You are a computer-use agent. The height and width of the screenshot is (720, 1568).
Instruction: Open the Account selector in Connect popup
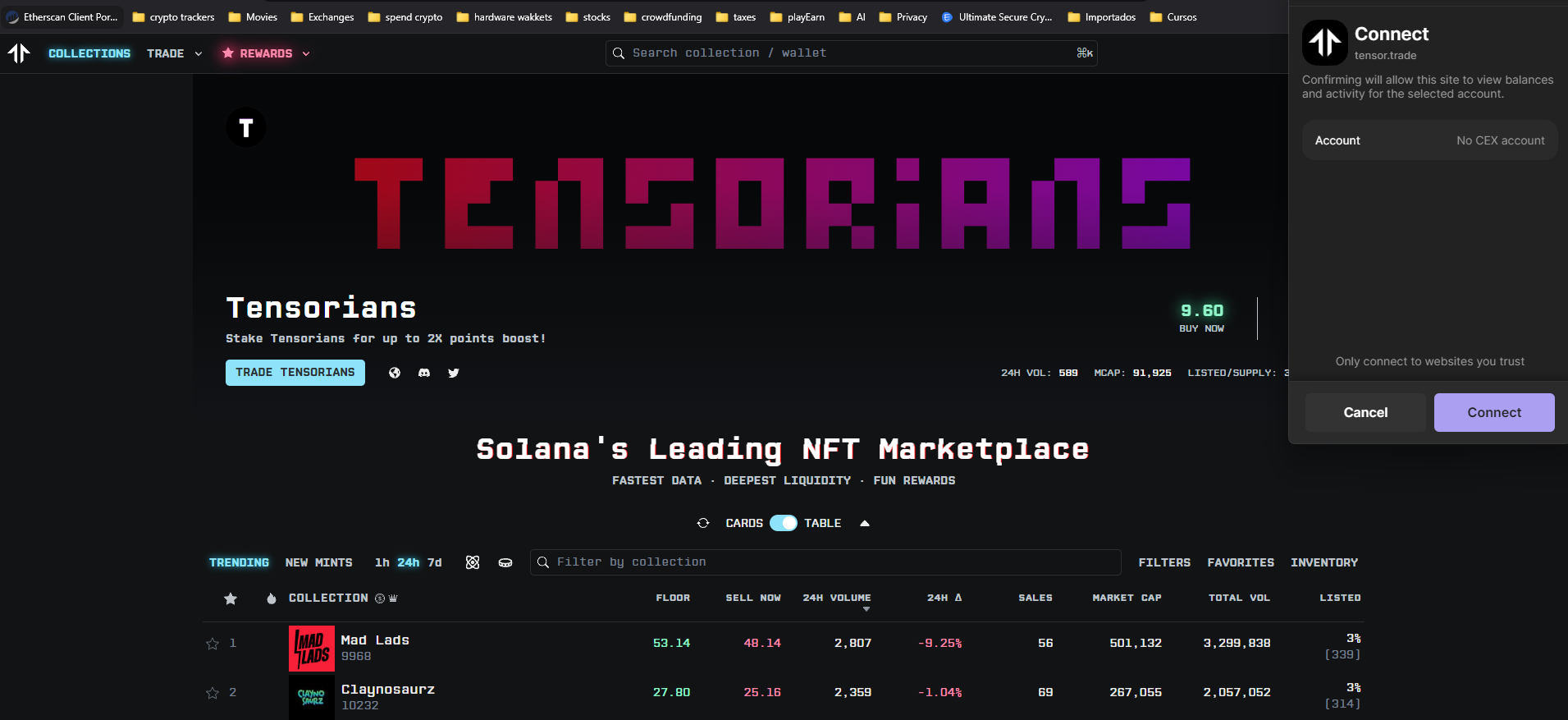coord(1429,140)
